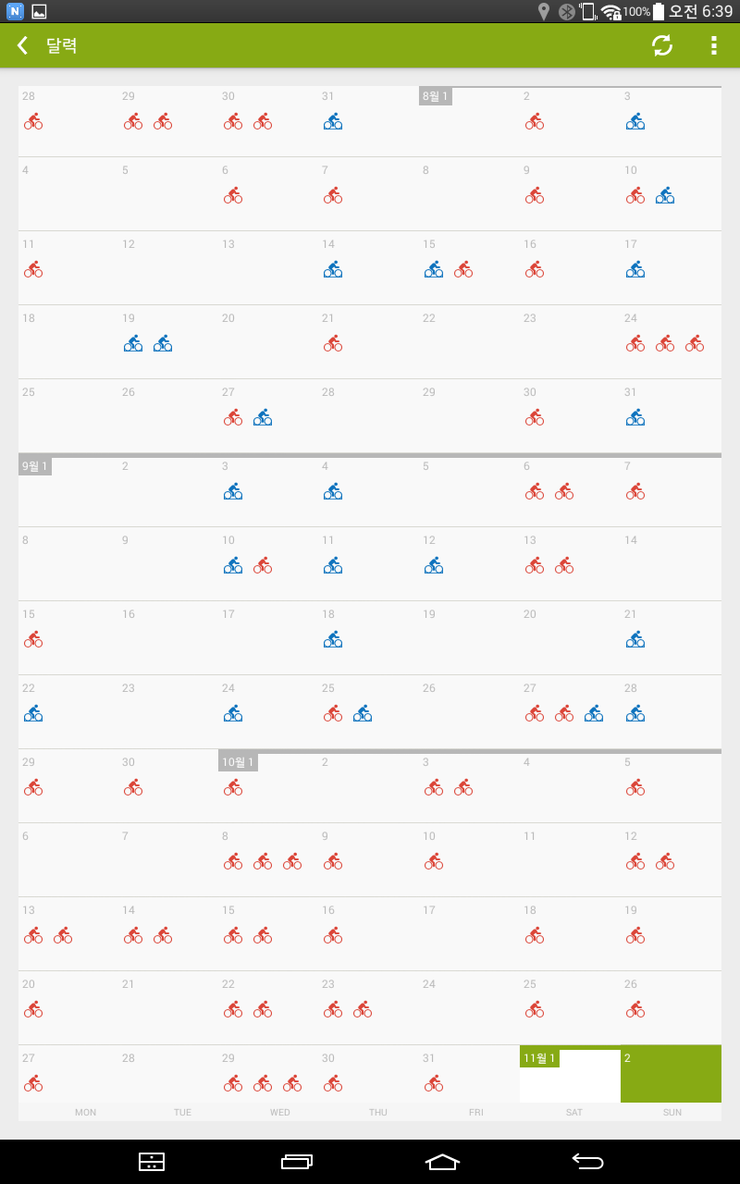Tap the sync refresh icon
740x1184 pixels.
pyautogui.click(x=662, y=45)
